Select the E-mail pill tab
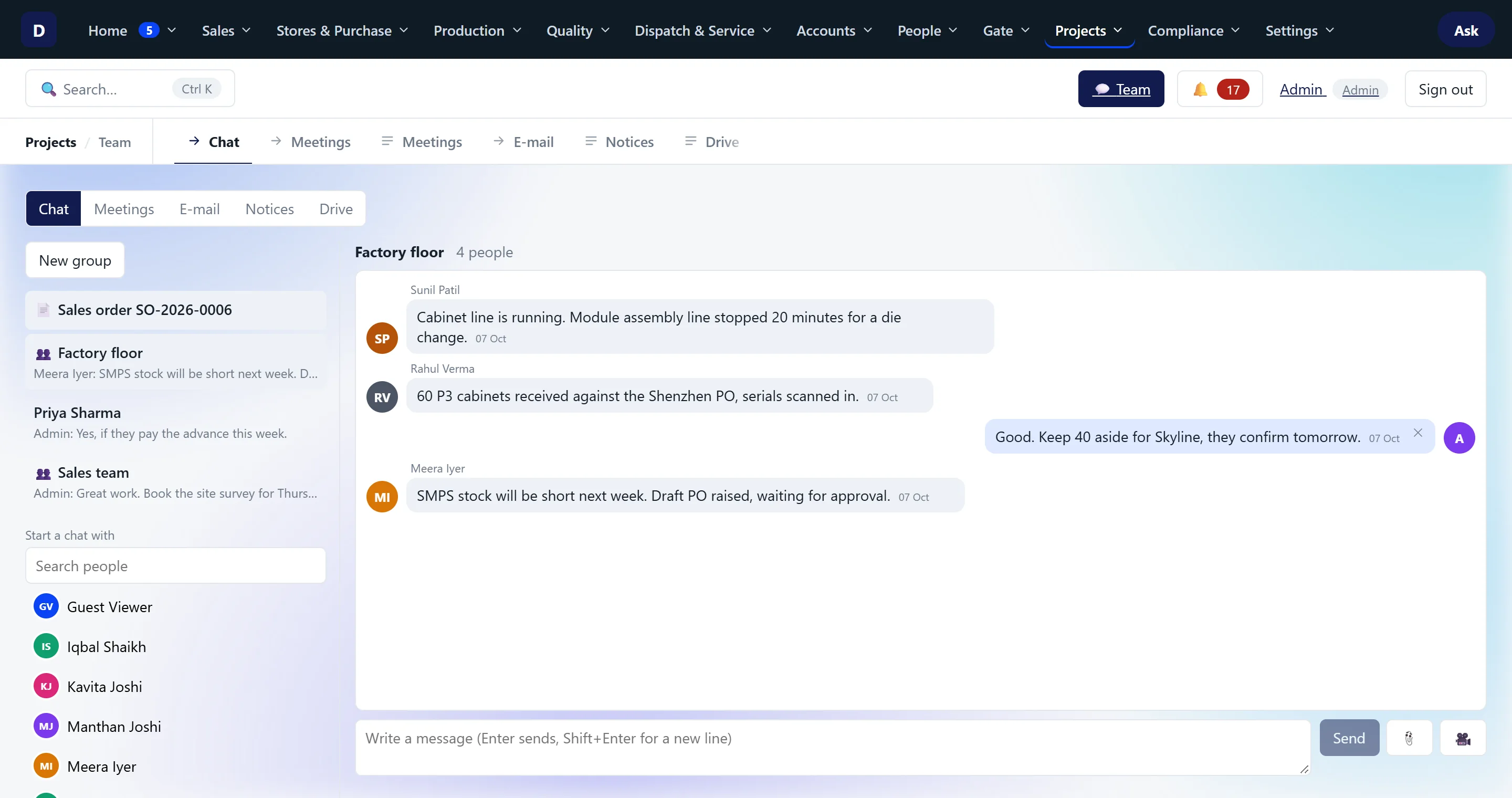1512x798 pixels. (199, 209)
